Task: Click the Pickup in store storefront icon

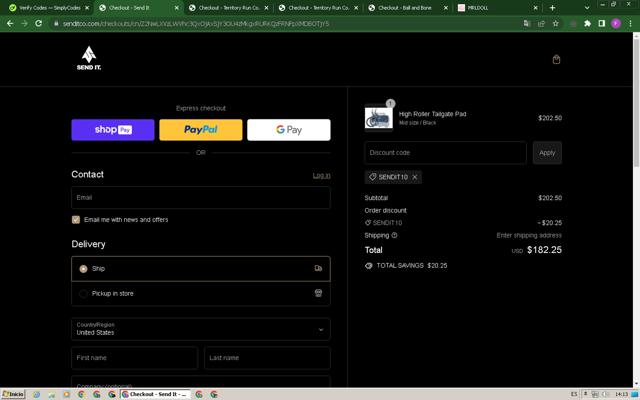Action: pos(318,293)
